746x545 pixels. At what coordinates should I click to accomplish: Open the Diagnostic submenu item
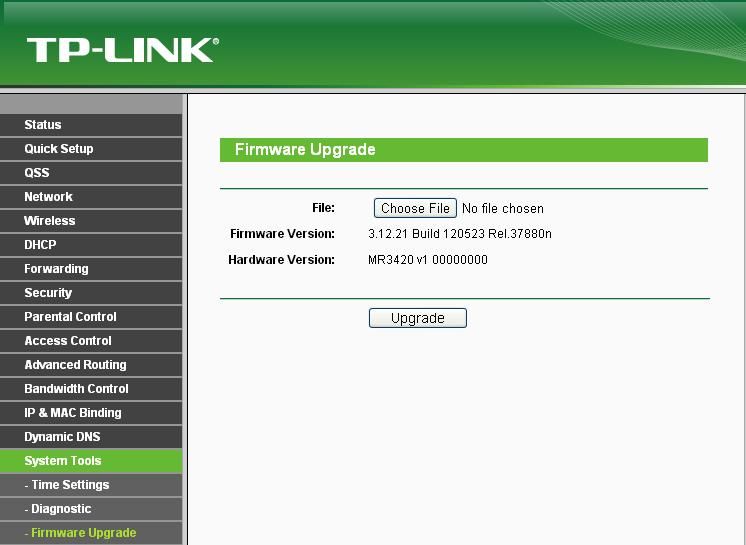[61, 509]
